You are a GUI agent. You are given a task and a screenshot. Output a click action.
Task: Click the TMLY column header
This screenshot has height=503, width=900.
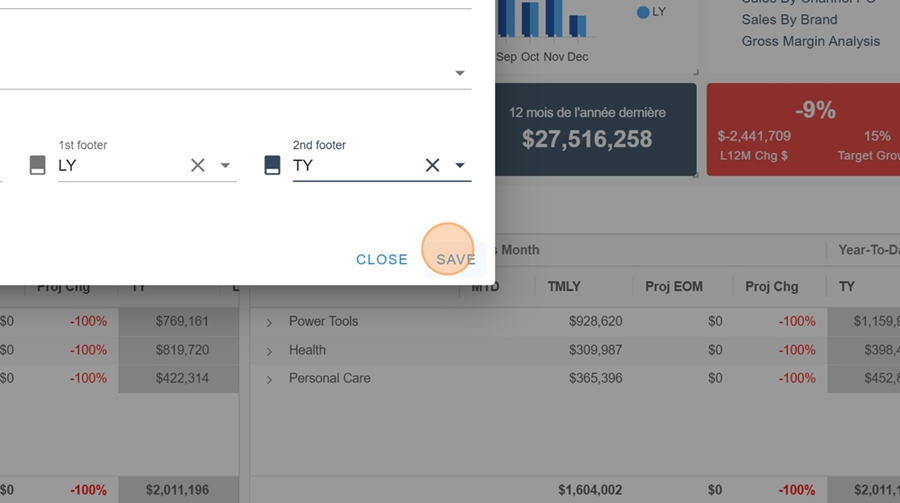(x=564, y=286)
